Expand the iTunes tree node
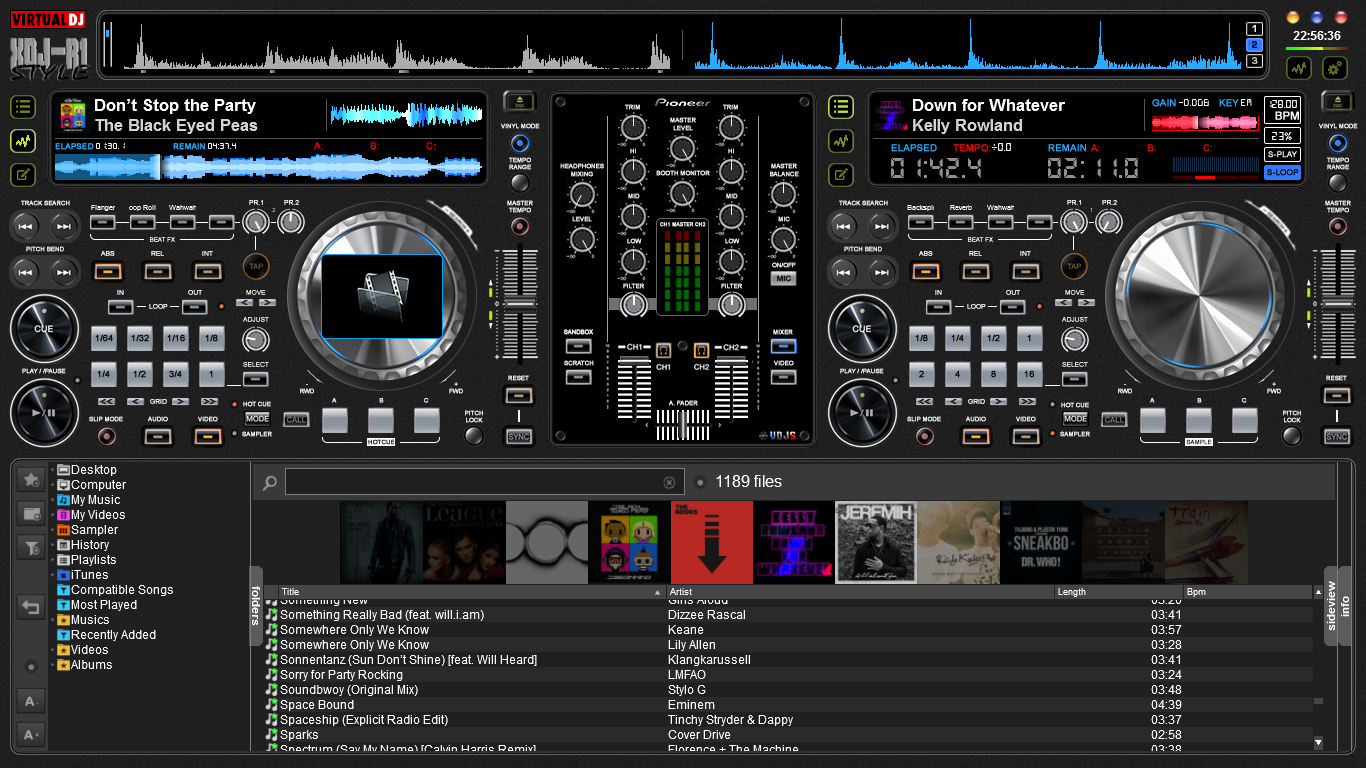The height and width of the screenshot is (768, 1366). point(52,575)
